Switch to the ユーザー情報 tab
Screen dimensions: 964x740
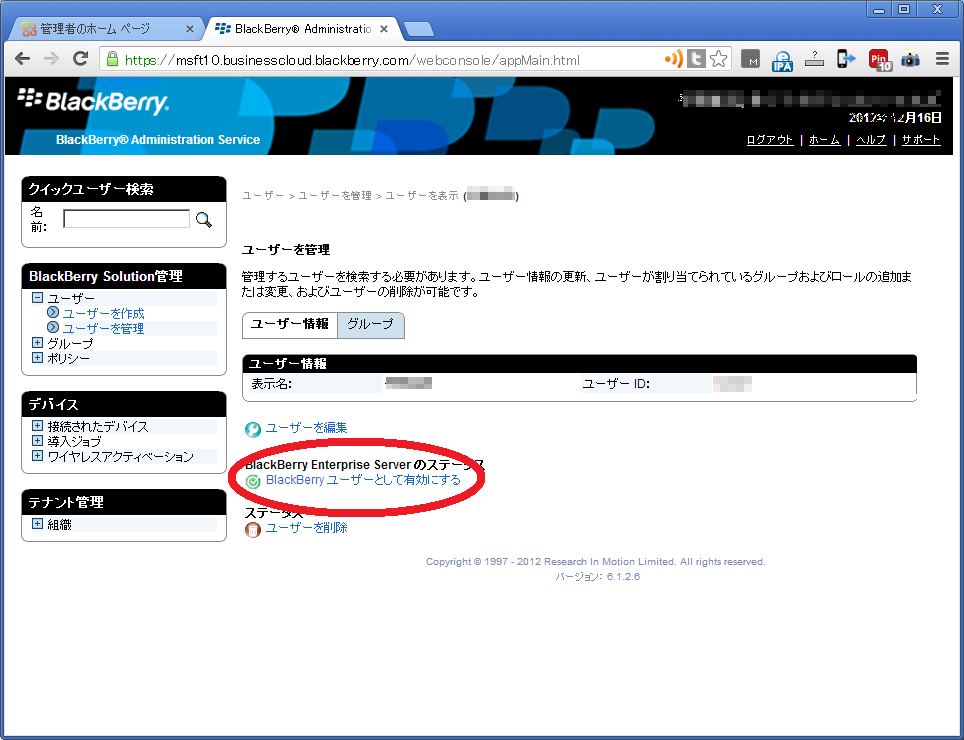290,325
